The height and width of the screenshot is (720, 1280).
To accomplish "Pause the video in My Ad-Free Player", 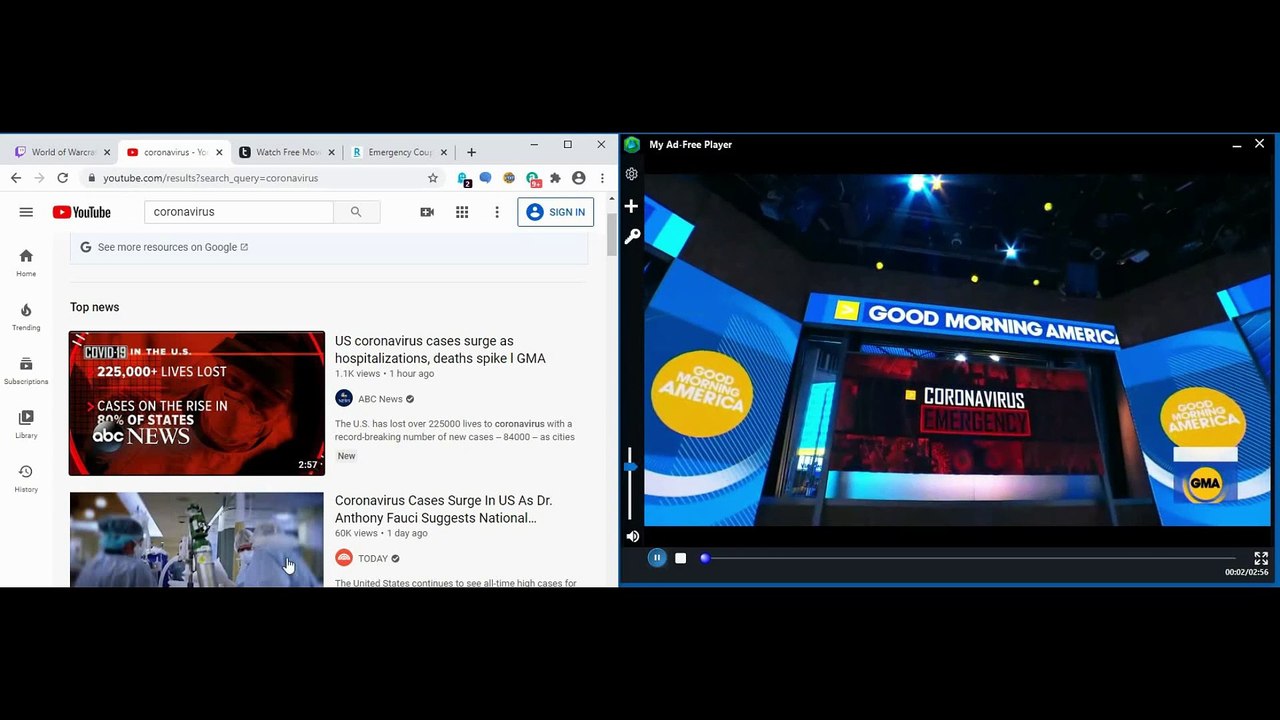I will (657, 558).
